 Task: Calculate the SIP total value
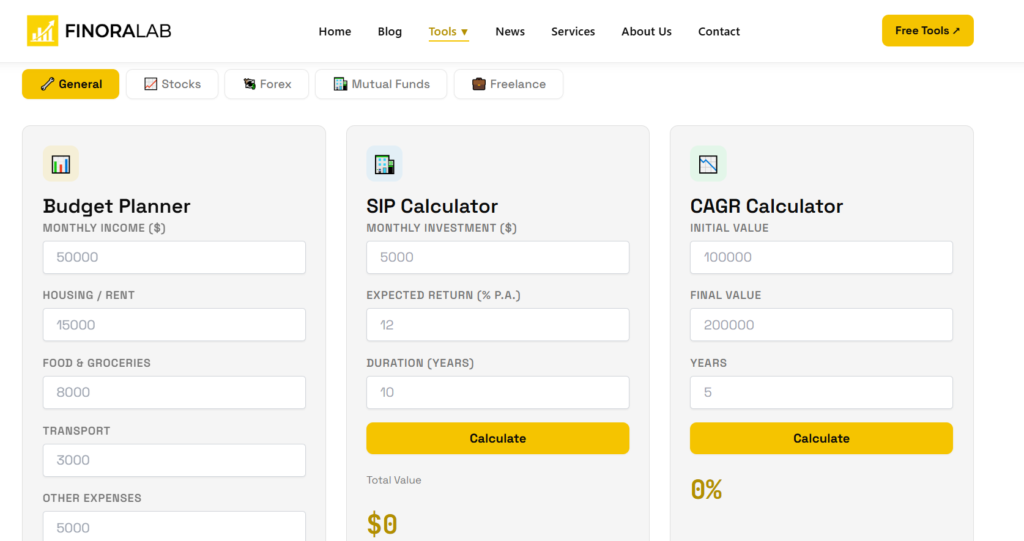(x=498, y=438)
